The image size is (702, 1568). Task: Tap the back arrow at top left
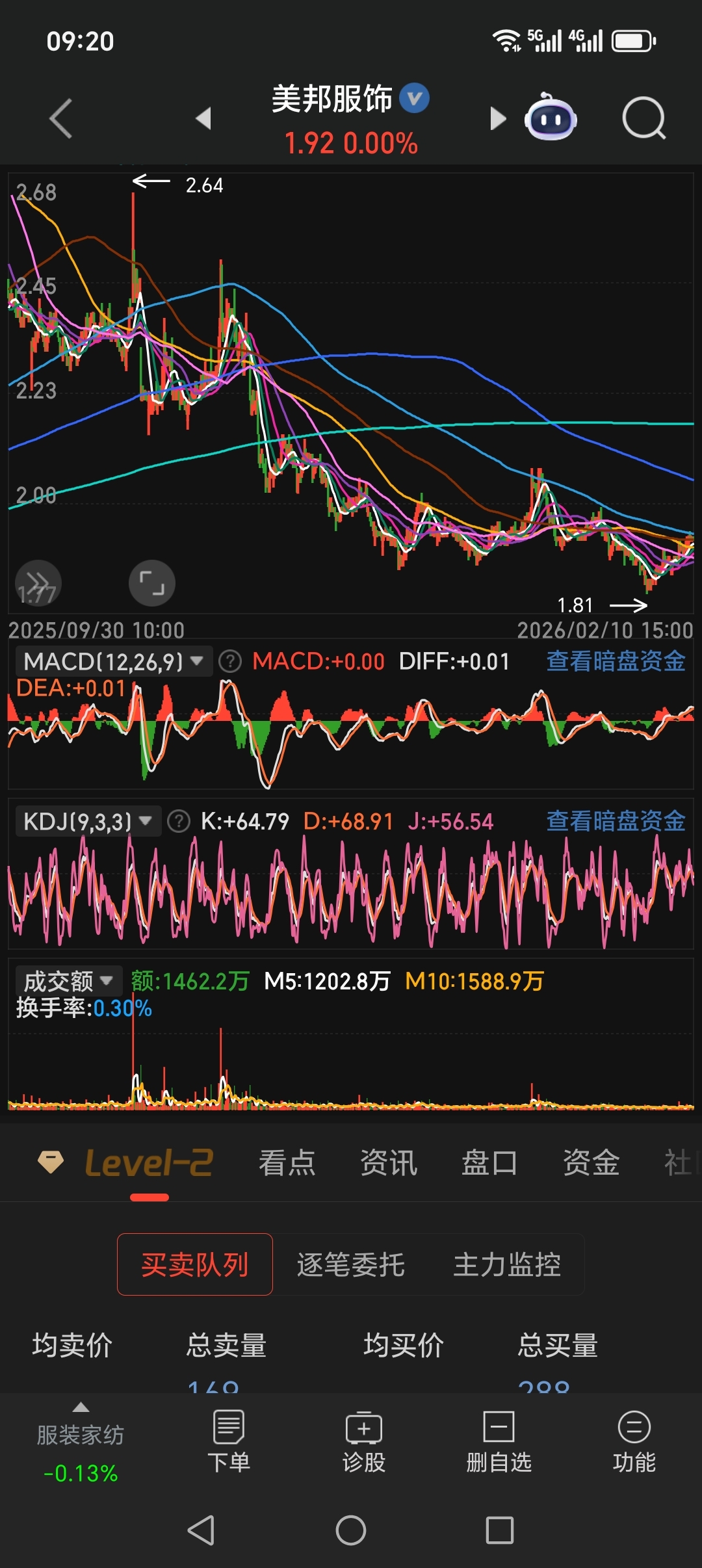click(x=61, y=118)
